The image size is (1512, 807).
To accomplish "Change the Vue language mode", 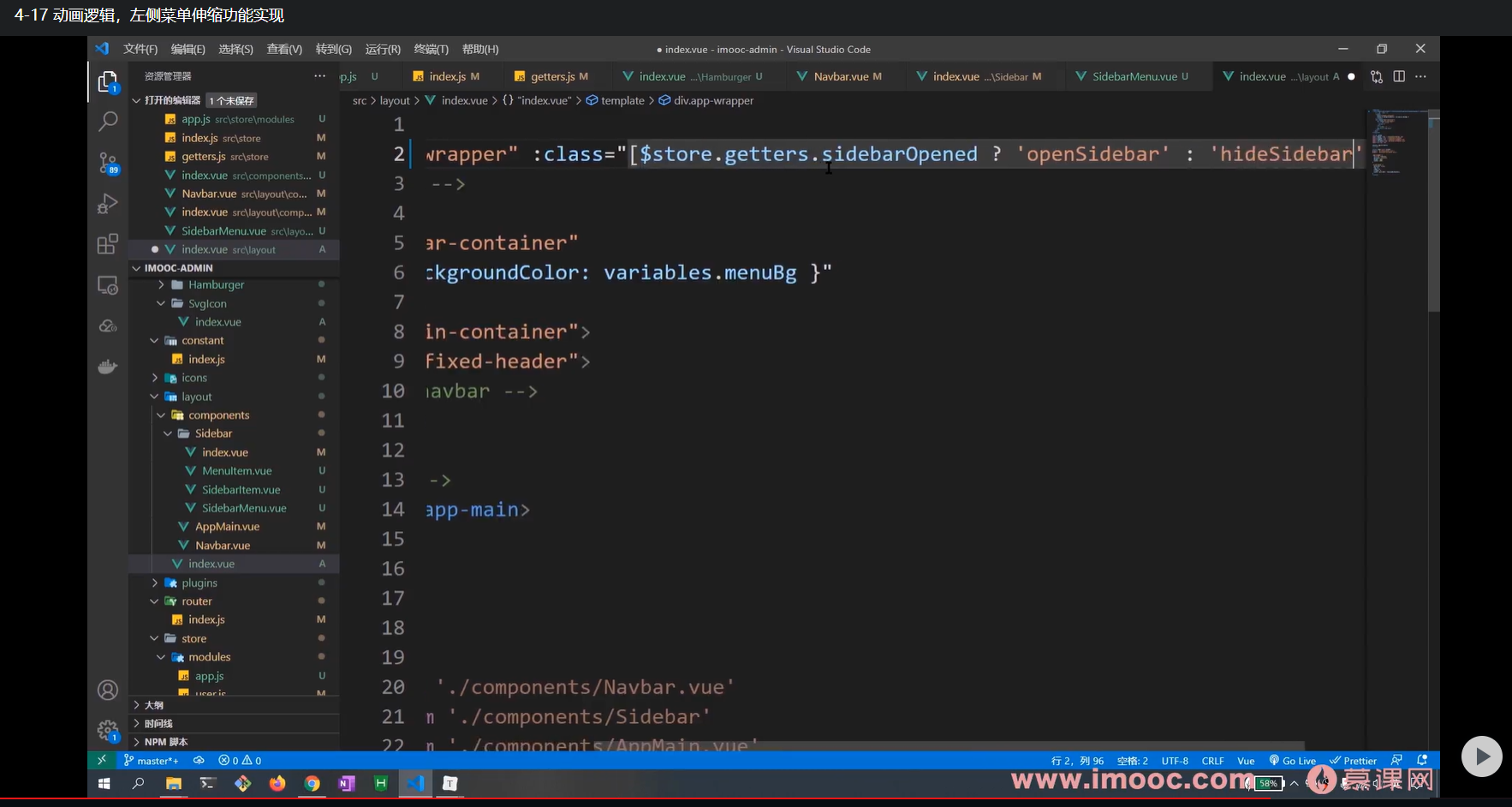I will pyautogui.click(x=1246, y=760).
